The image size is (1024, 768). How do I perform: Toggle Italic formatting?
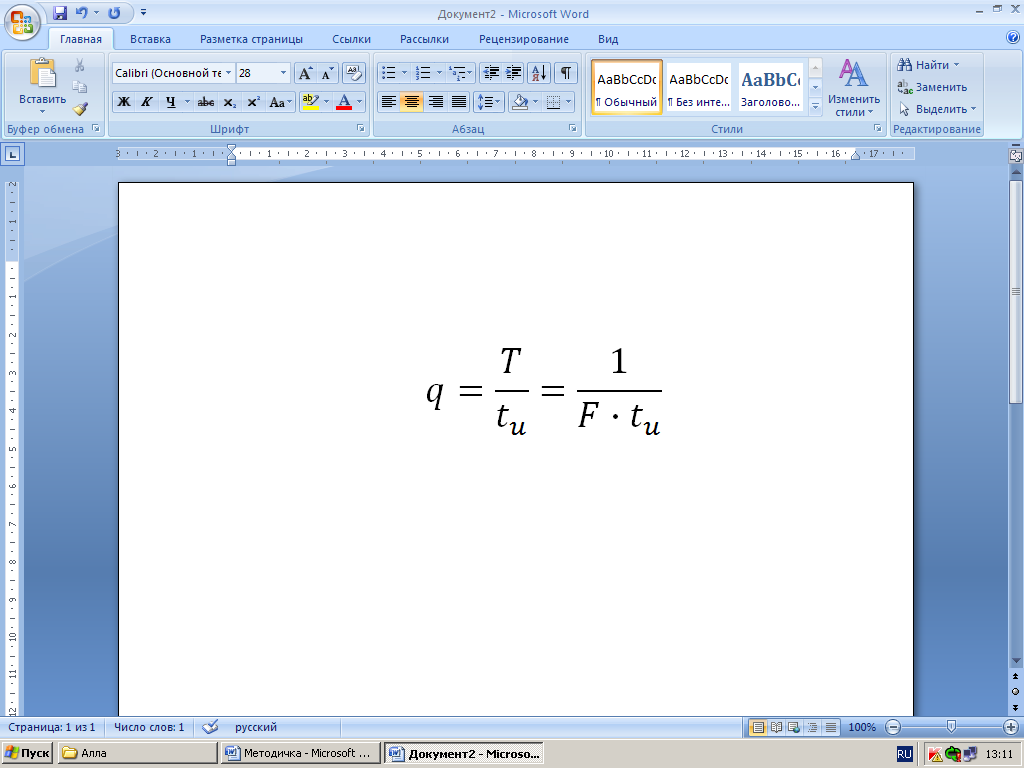[x=147, y=102]
